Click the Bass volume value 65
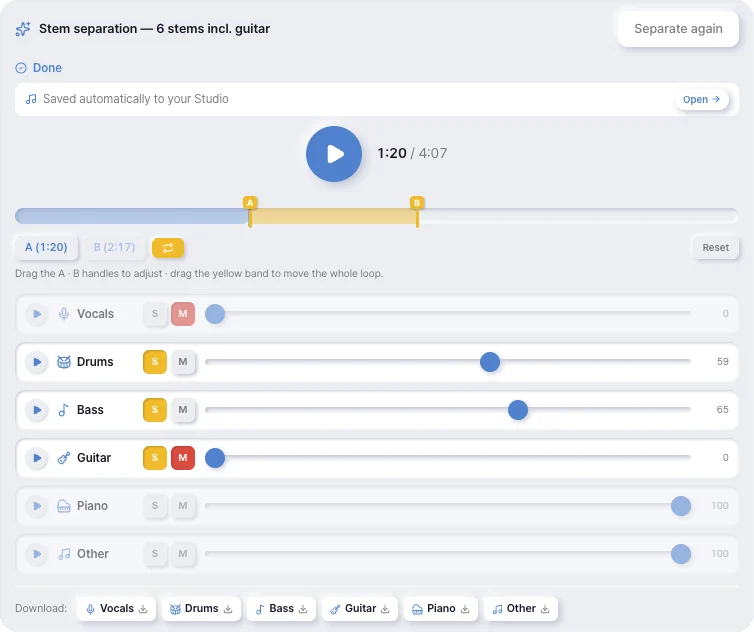Viewport: 754px width, 632px height. 722,410
